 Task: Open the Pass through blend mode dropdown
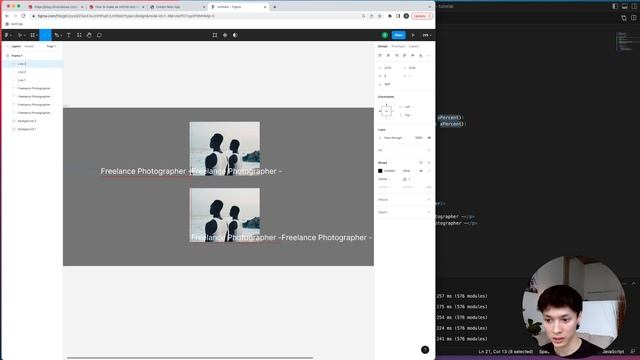[x=393, y=138]
